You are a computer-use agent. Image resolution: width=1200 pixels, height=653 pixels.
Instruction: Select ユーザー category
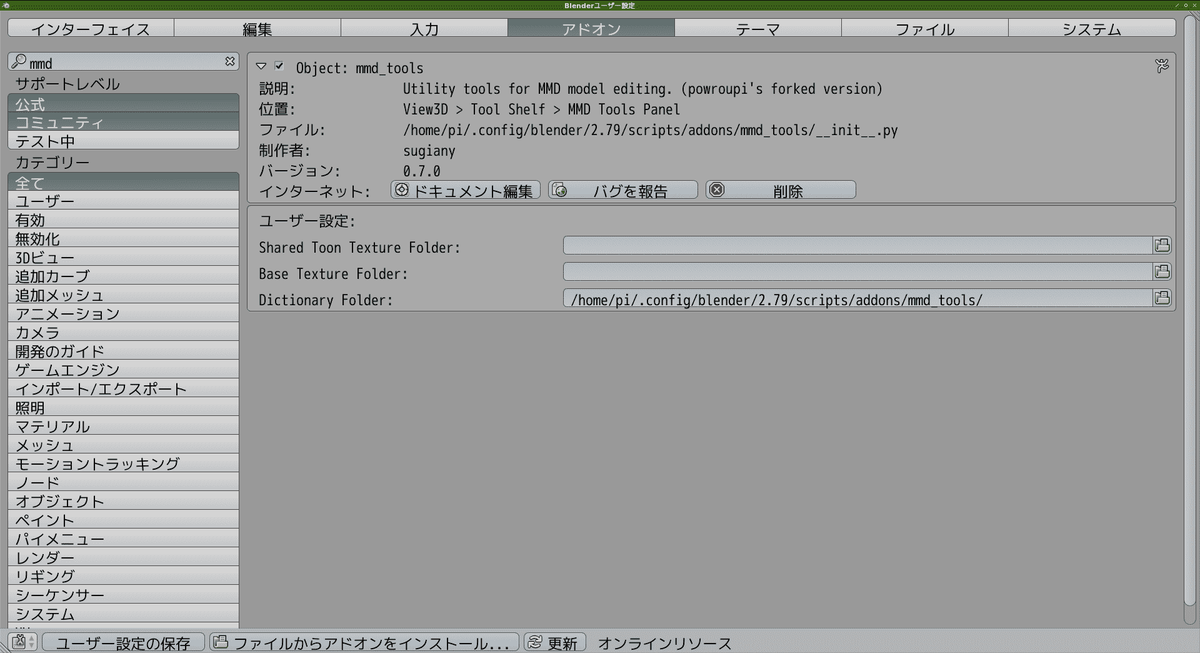123,201
